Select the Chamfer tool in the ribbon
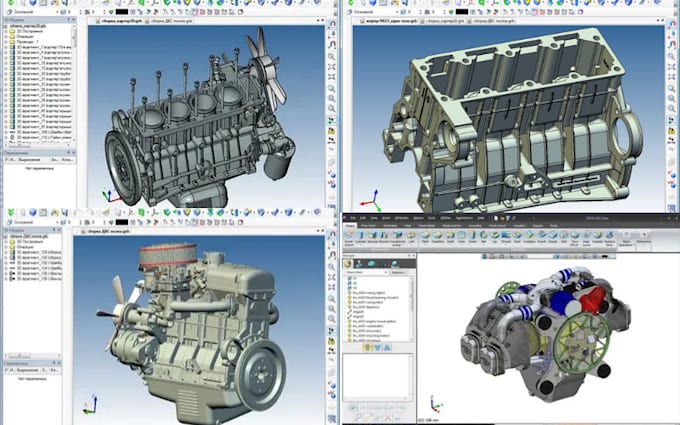Viewport: 680px width, 425px height. click(438, 238)
